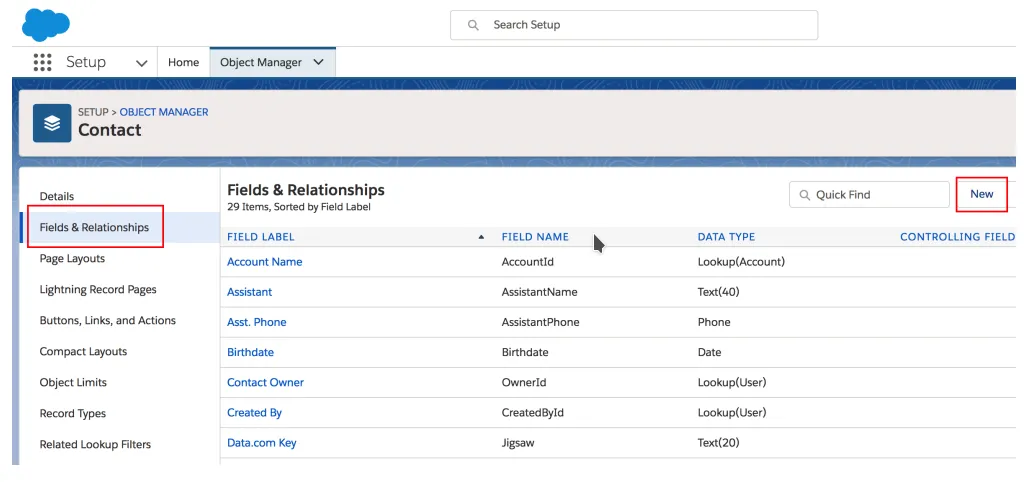Viewport: 1024px width, 482px height.
Task: Click the magnifier icon in Search Setup
Action: point(473,25)
